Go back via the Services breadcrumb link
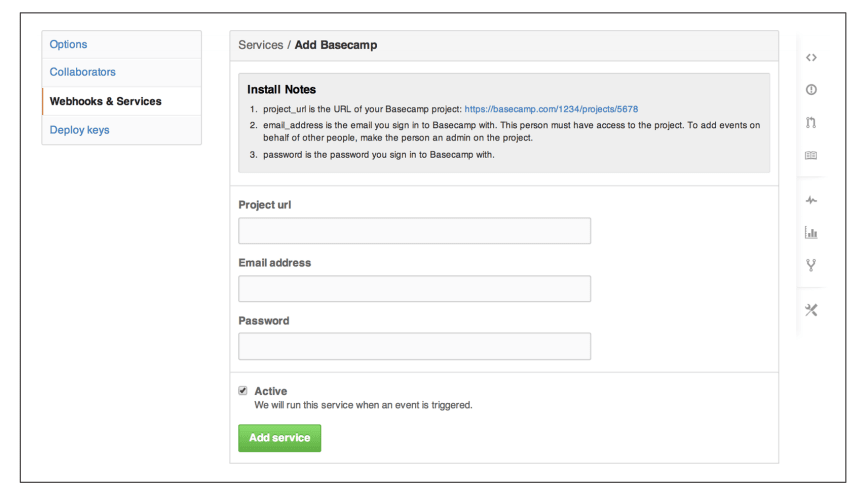This screenshot has width=851, height=485. (261, 45)
